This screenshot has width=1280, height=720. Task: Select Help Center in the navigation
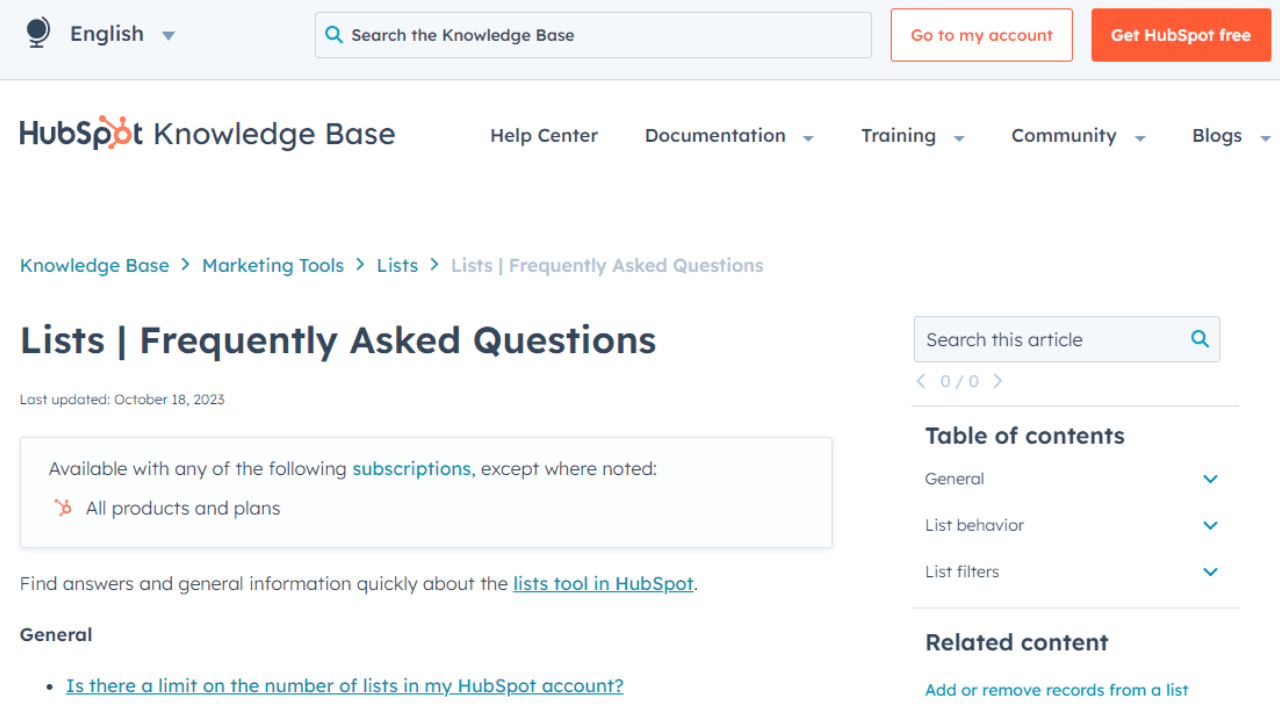[x=543, y=135]
